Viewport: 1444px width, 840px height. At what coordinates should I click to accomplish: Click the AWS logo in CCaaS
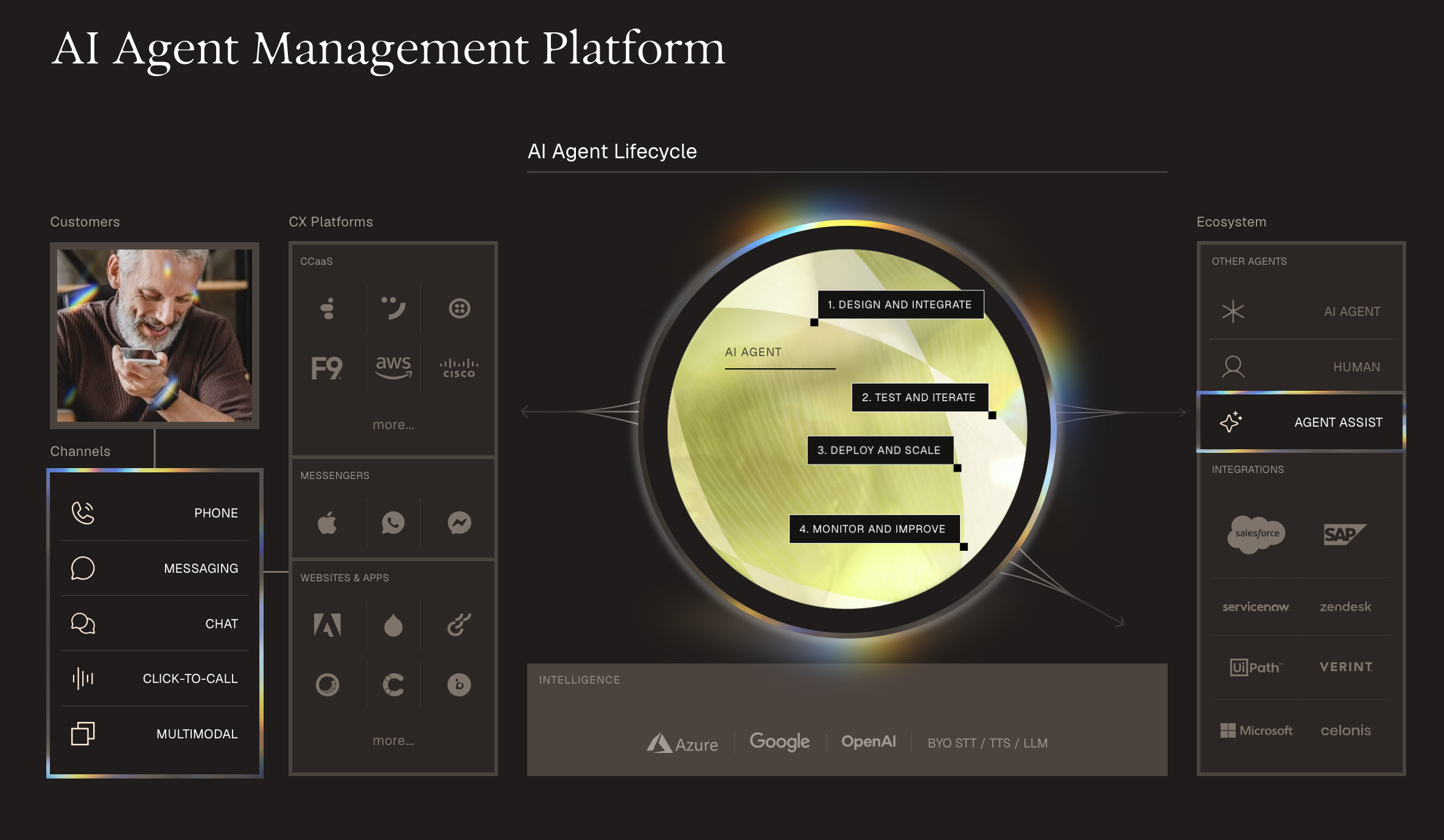point(393,367)
